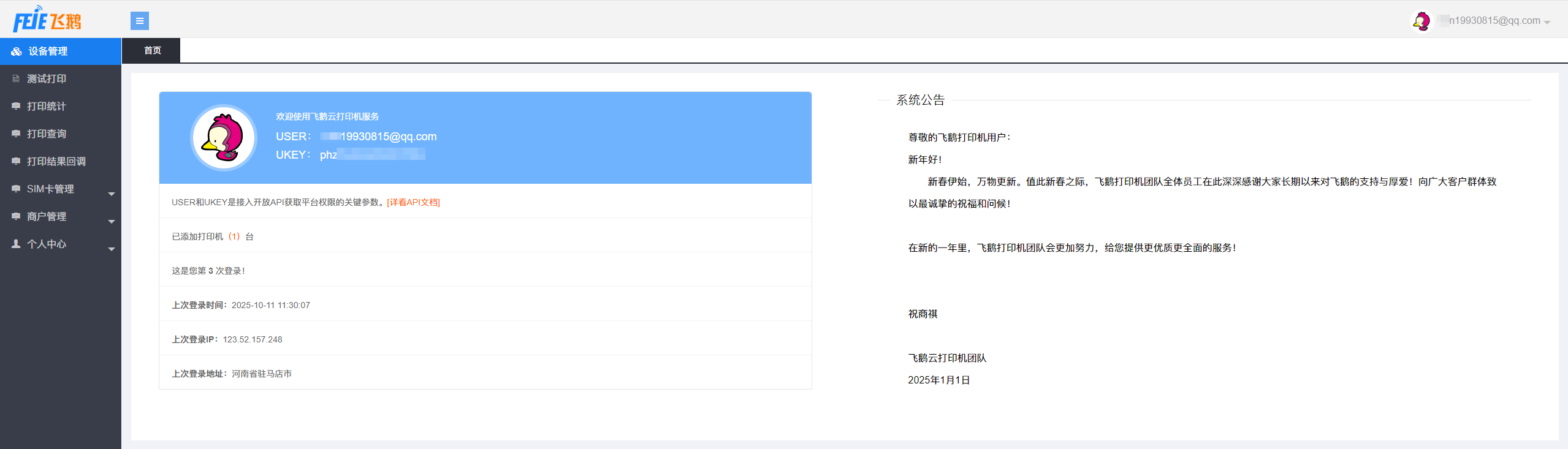The width and height of the screenshot is (1568, 449).
Task: Open the 详看API文档 link
Action: point(413,202)
